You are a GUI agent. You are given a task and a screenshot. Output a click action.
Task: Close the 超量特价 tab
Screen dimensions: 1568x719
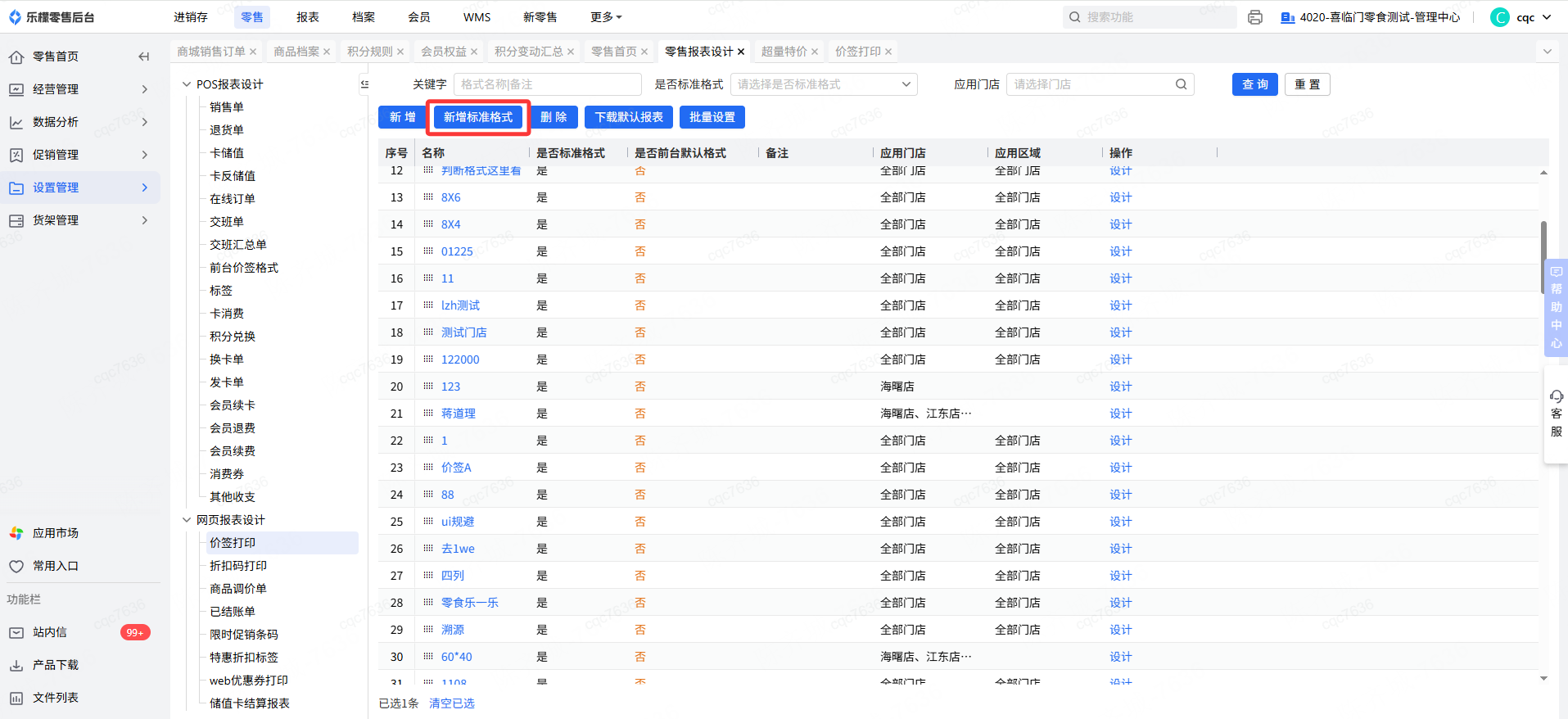[x=815, y=52]
